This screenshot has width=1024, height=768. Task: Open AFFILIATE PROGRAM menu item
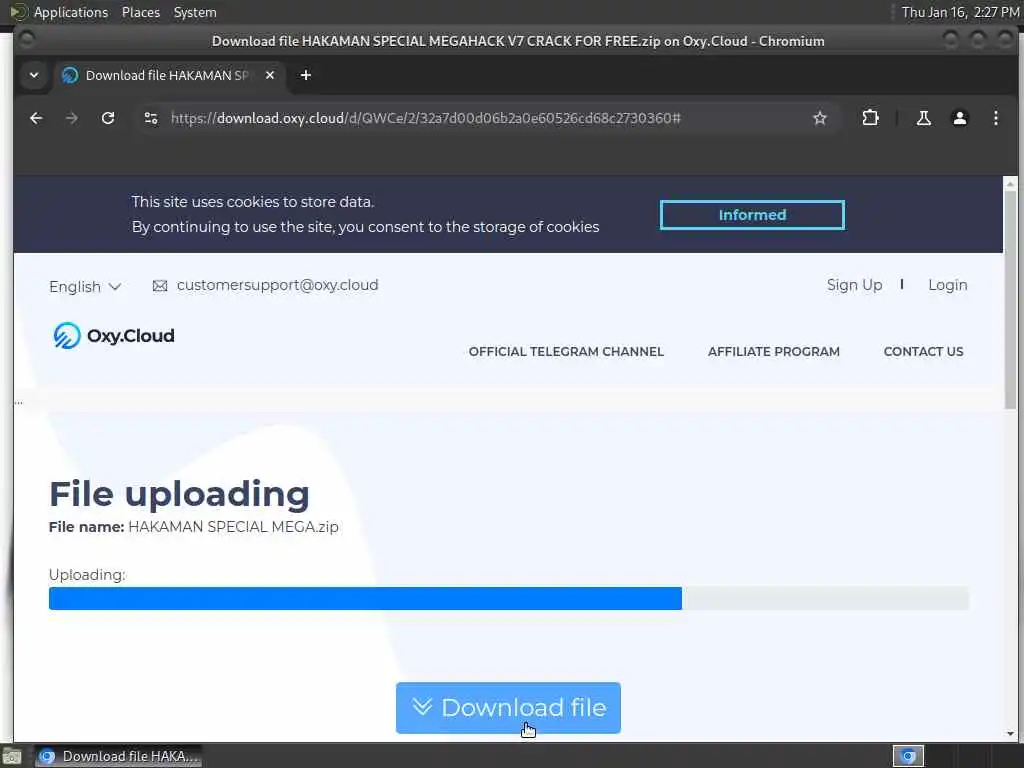[x=774, y=352]
